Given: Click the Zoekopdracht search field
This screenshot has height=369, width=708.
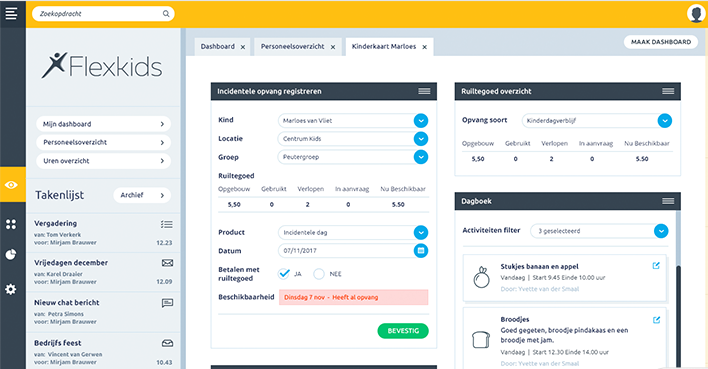Looking at the screenshot, I should (103, 14).
